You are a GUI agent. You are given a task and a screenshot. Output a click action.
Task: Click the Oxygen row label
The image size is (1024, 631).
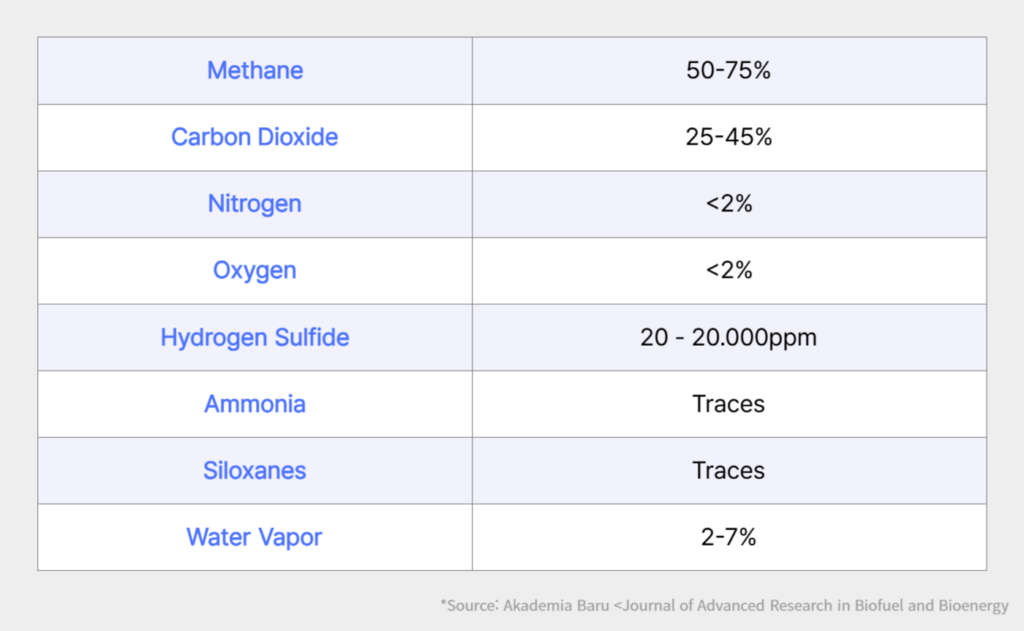tap(255, 270)
